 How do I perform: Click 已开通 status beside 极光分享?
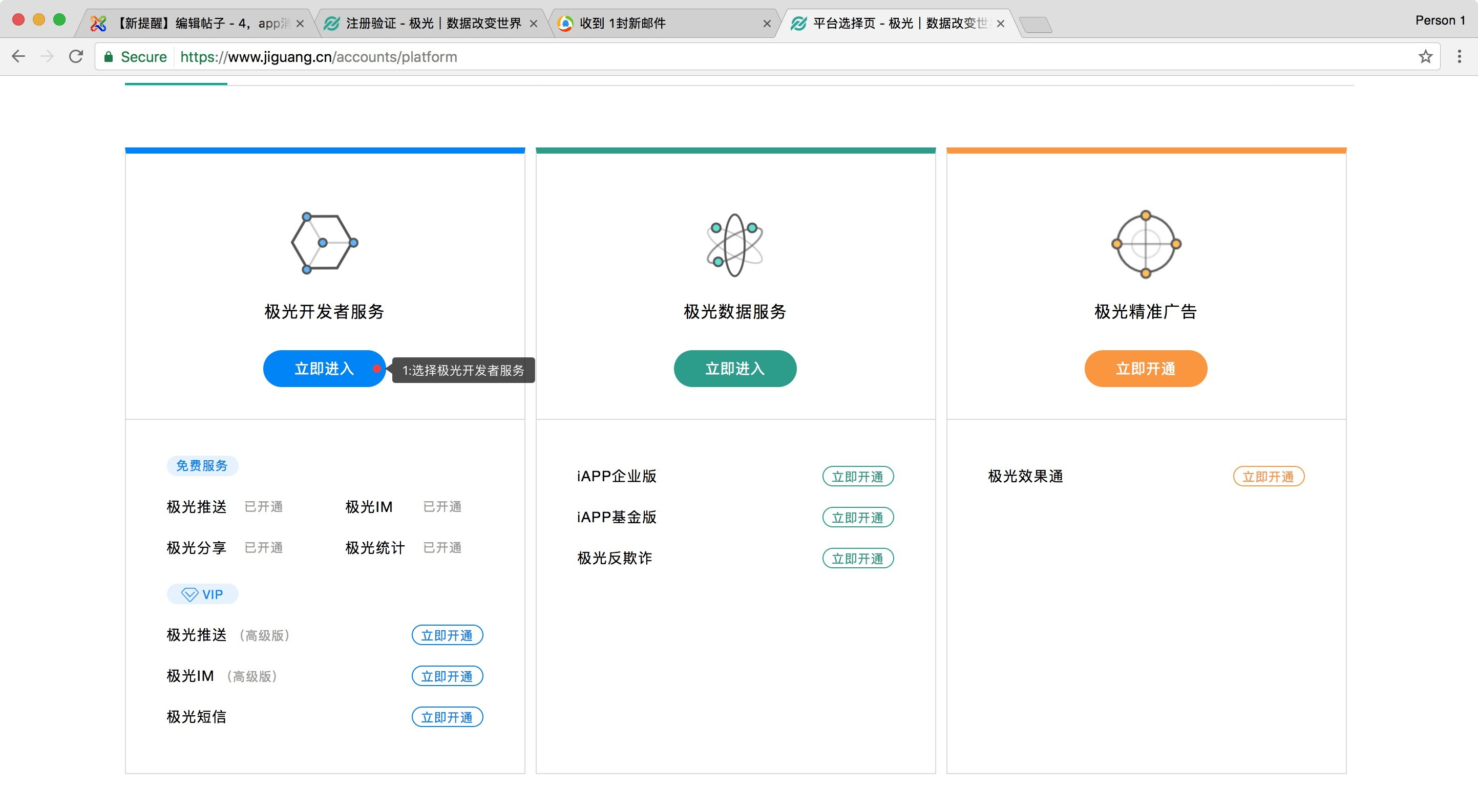point(264,548)
